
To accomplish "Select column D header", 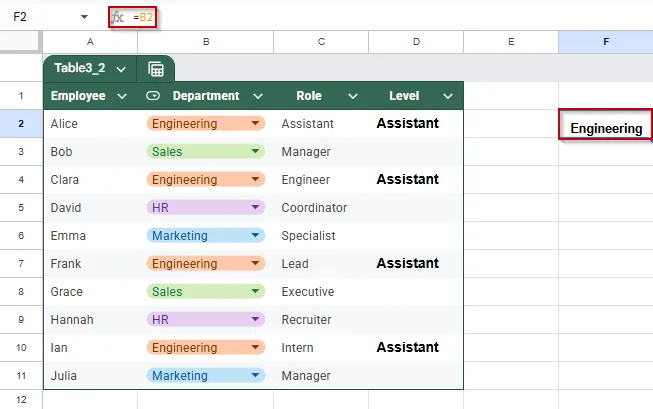I will [x=416, y=42].
